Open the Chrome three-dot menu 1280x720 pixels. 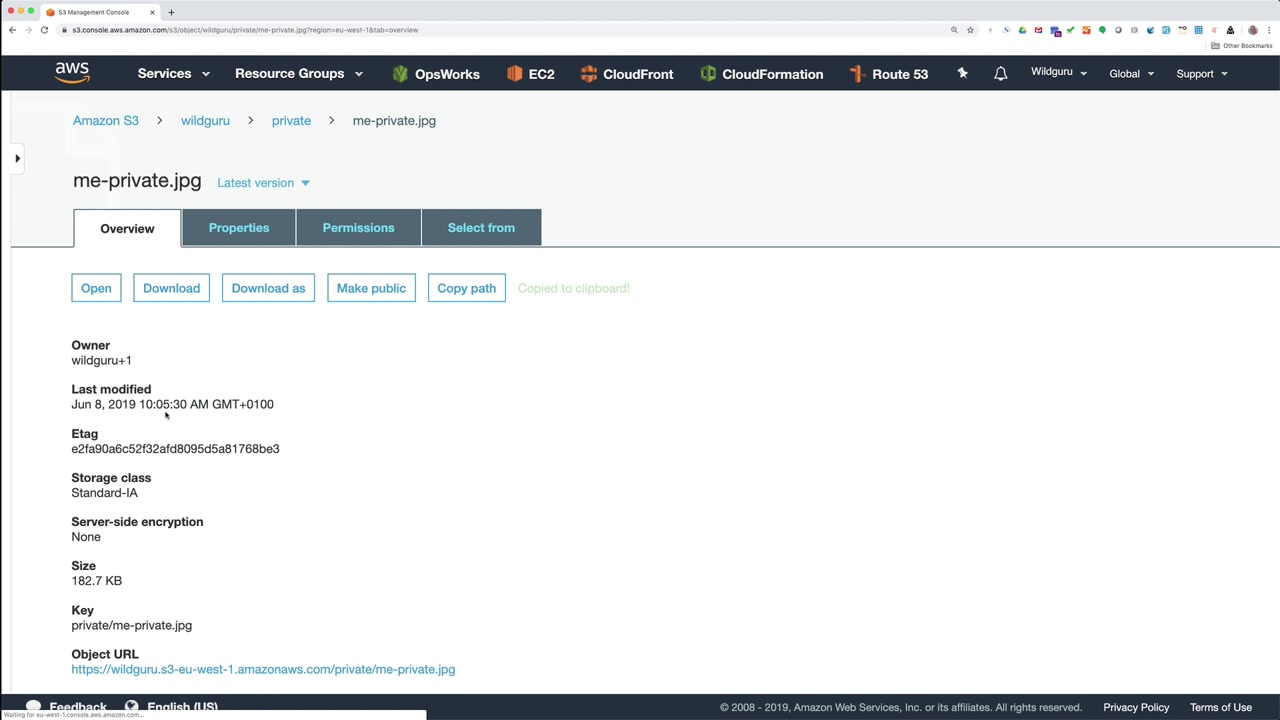coord(1268,30)
